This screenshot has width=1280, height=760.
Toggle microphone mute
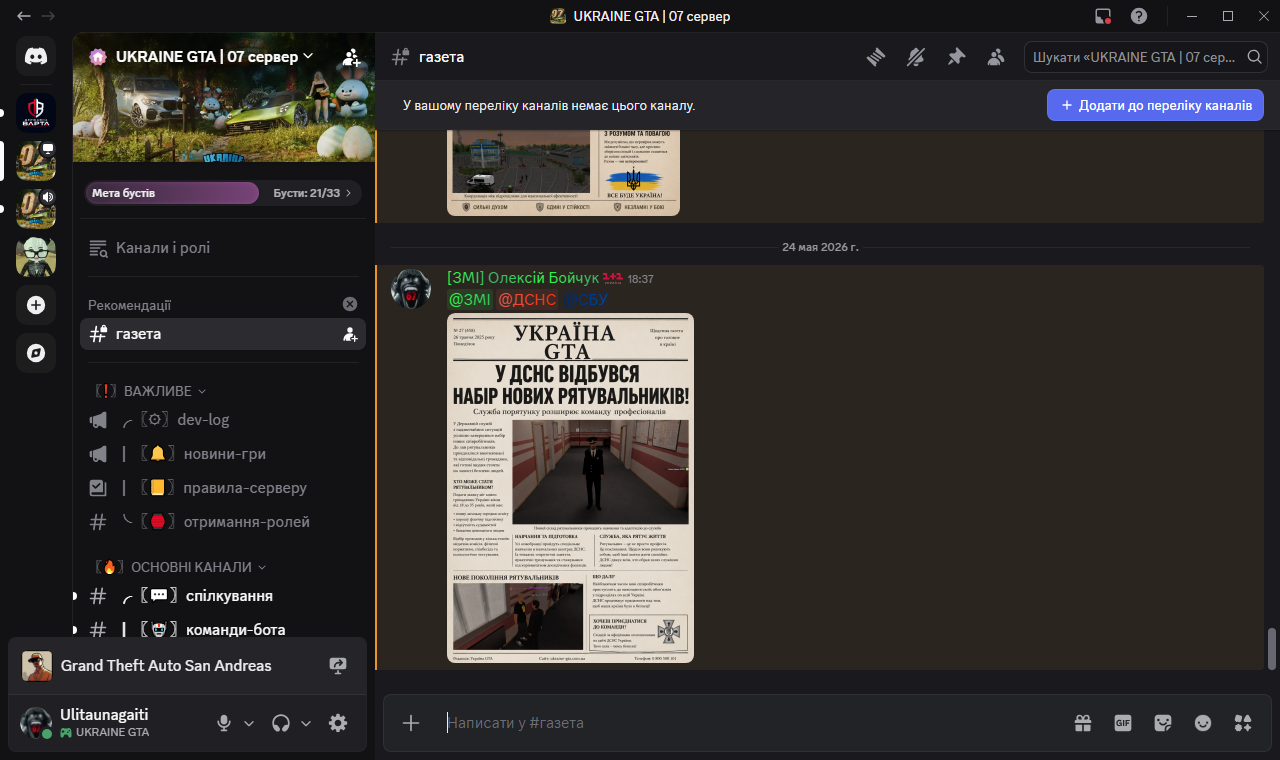[225, 723]
